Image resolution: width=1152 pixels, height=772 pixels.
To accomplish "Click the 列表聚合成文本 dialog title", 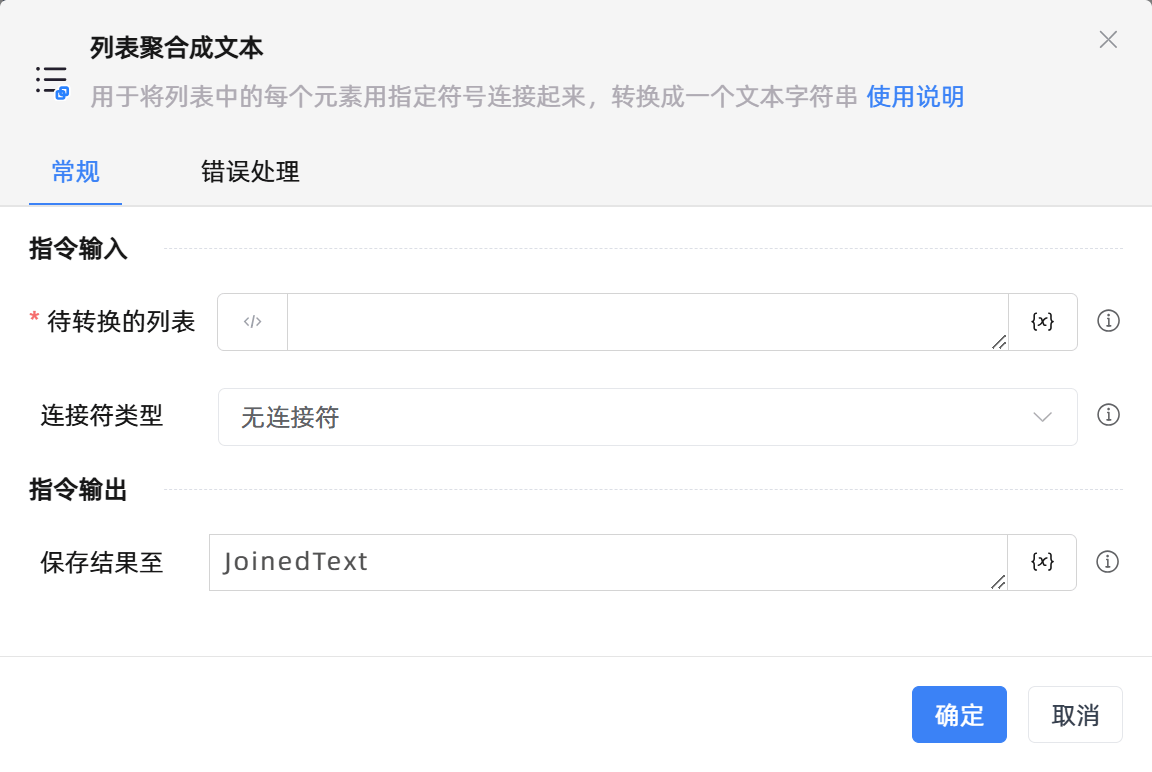I will [x=177, y=47].
